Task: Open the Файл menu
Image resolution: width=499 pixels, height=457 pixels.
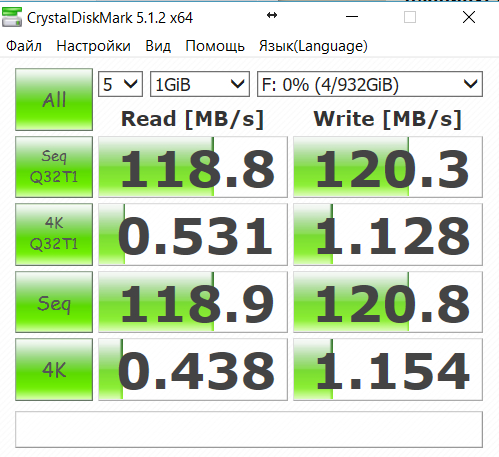Action: (x=24, y=46)
